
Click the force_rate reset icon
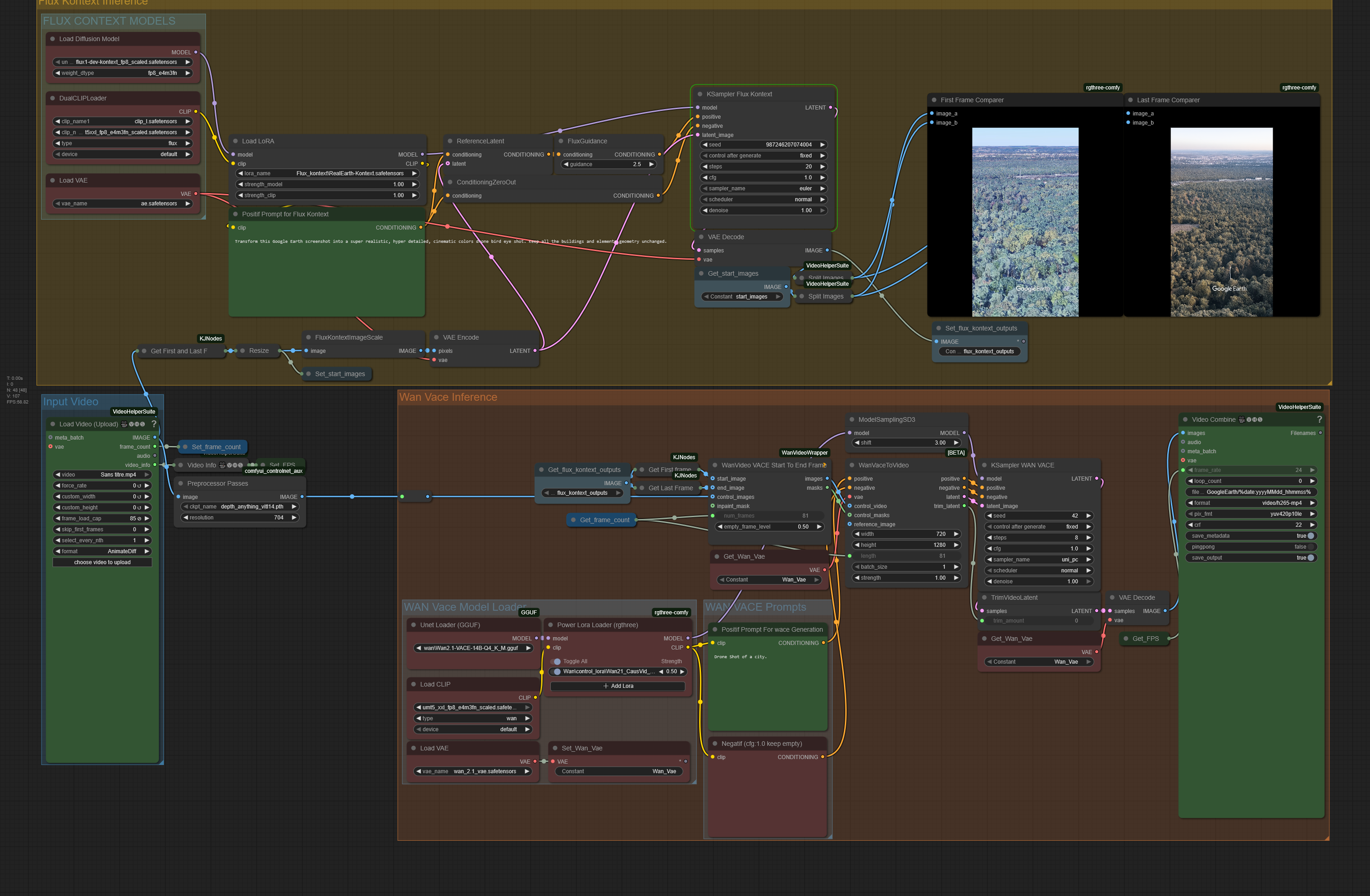[139, 486]
